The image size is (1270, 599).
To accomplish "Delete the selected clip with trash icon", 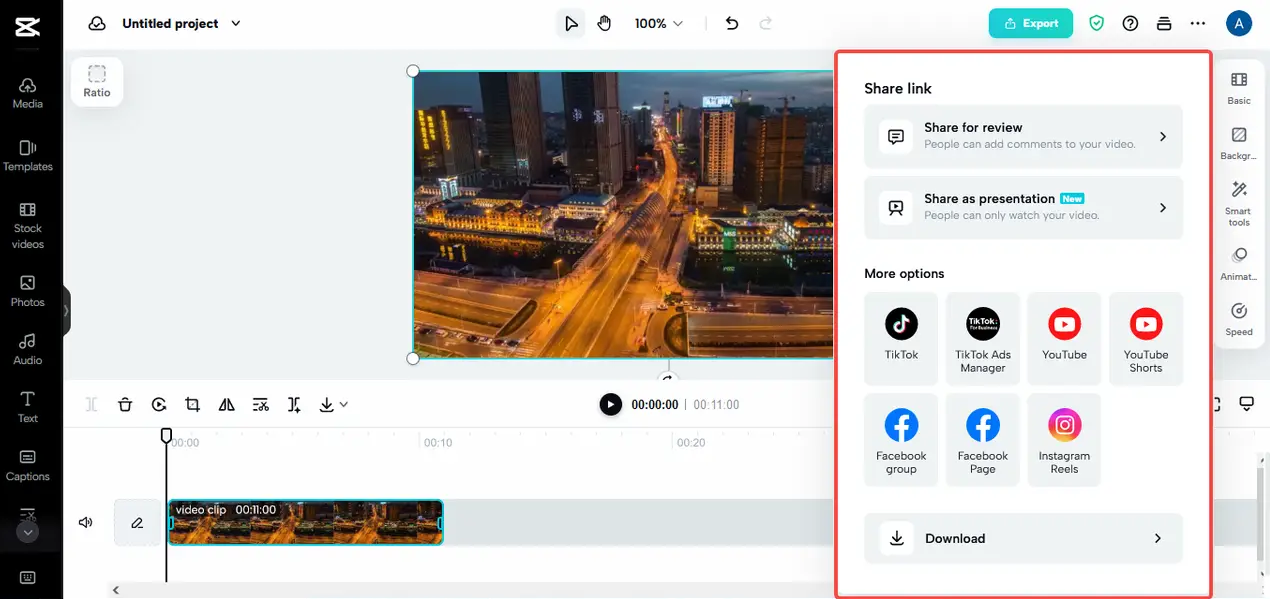I will [x=125, y=405].
